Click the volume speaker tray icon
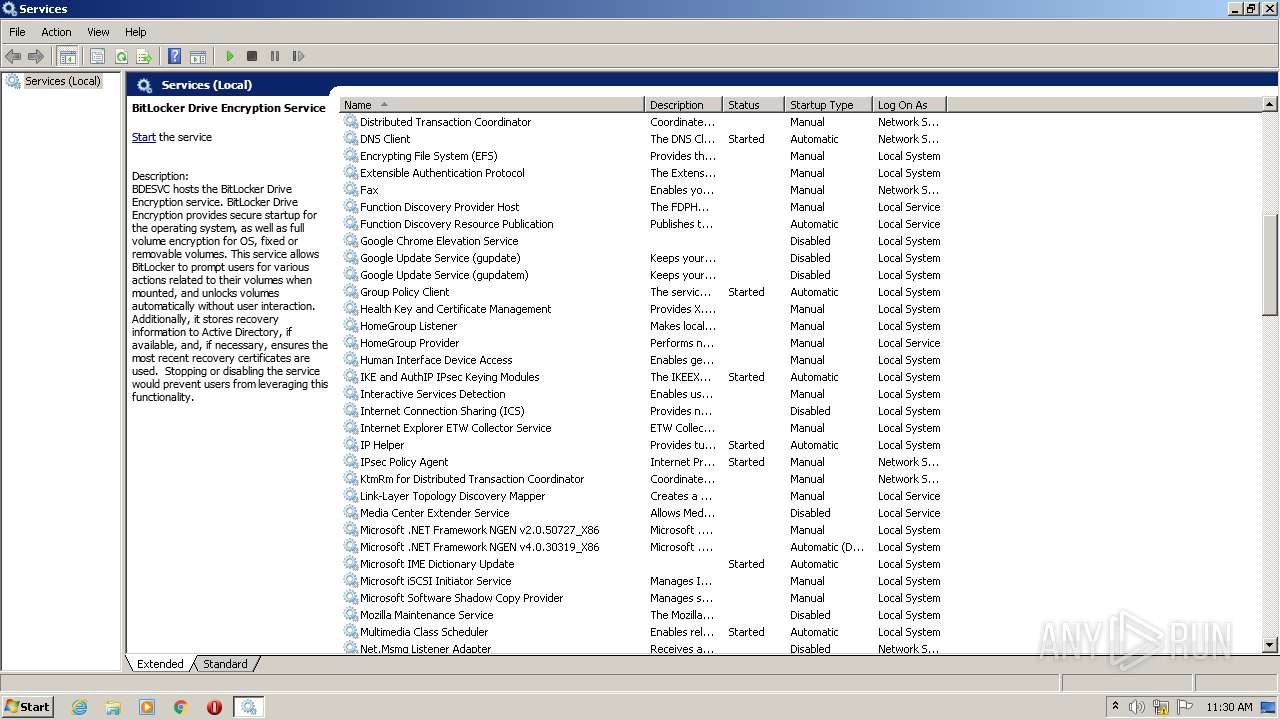The width and height of the screenshot is (1280, 720). [x=1137, y=707]
